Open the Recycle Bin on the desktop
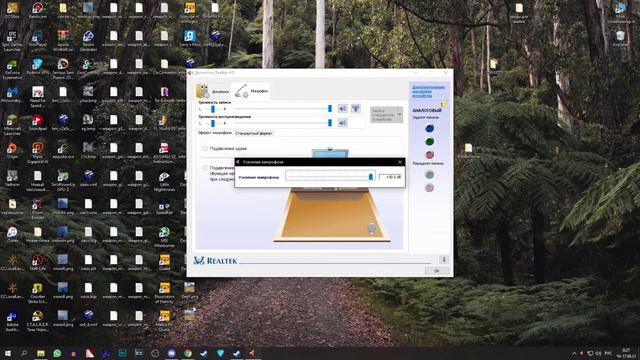 tap(620, 38)
